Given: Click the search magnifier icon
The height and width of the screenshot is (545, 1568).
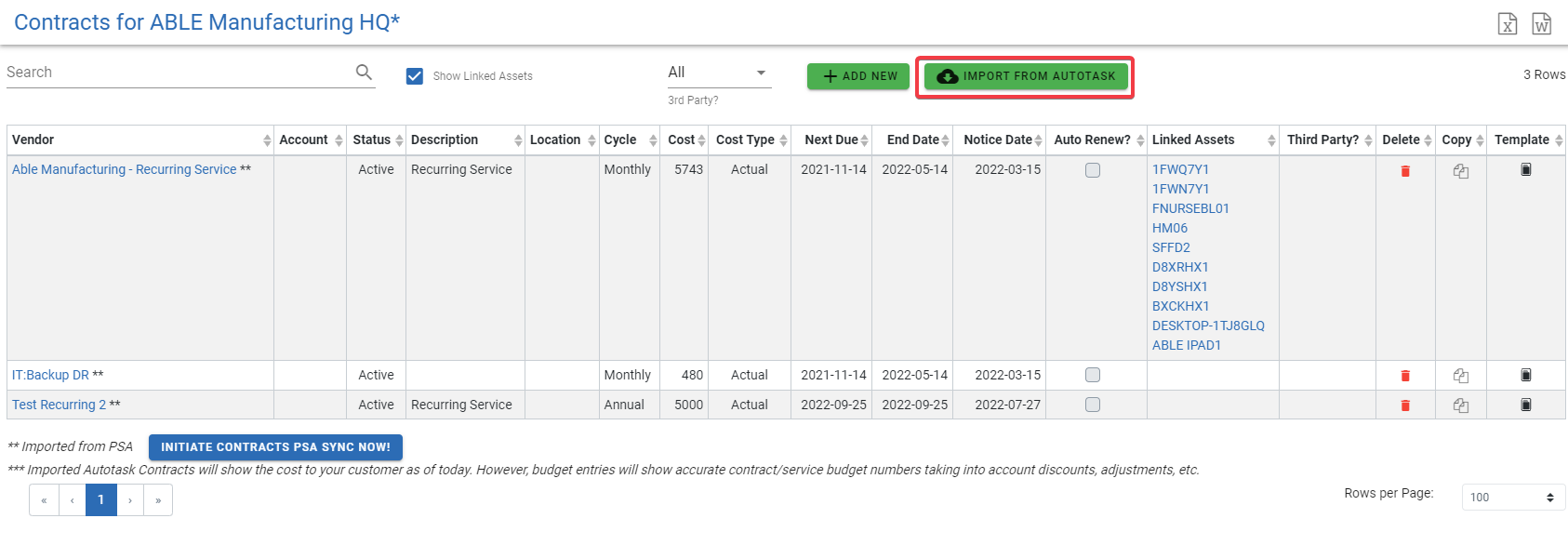Looking at the screenshot, I should click(x=364, y=73).
